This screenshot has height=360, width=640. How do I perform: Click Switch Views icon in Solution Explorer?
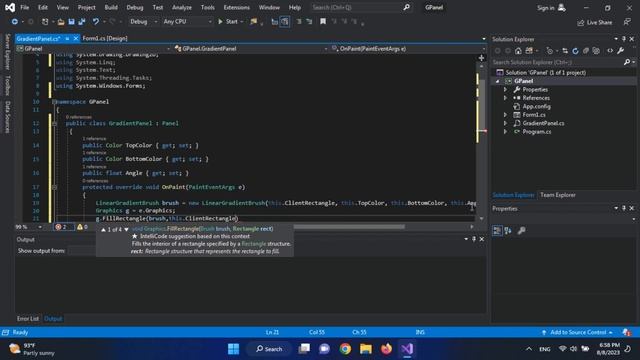pyautogui.click(x=529, y=51)
